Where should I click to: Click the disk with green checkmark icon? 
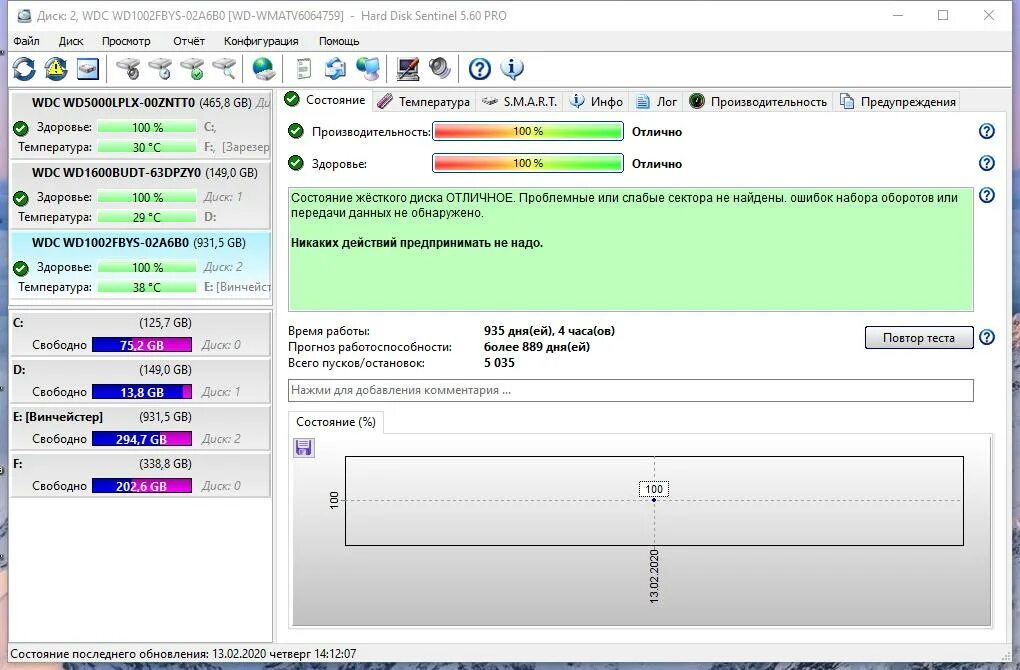coord(192,68)
